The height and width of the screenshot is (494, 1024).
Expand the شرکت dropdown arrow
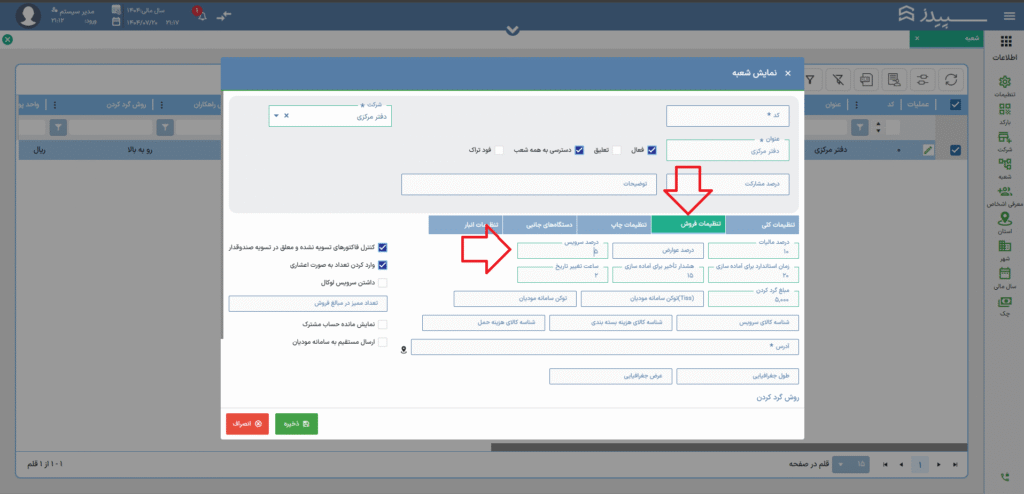pos(277,116)
